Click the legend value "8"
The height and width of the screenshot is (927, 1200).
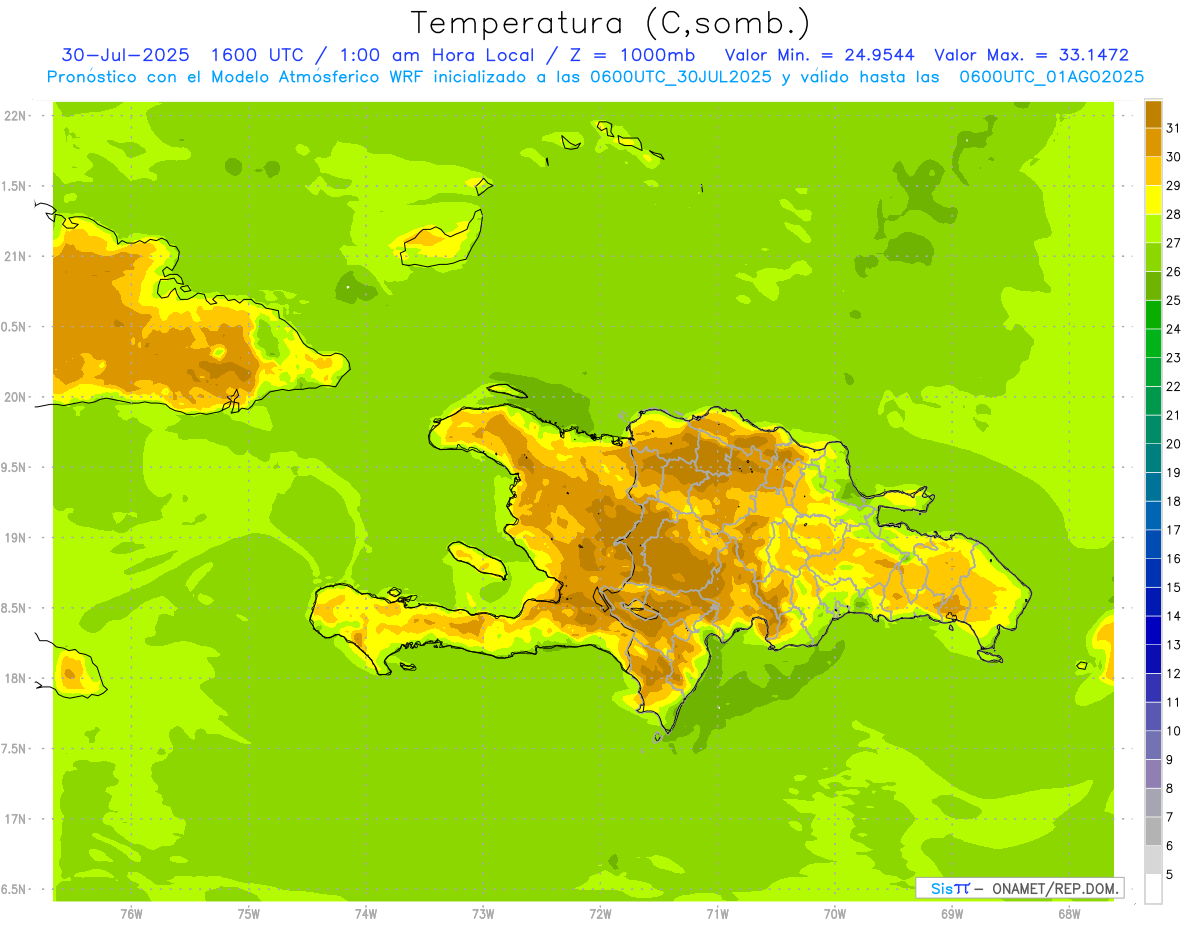click(x=1169, y=788)
